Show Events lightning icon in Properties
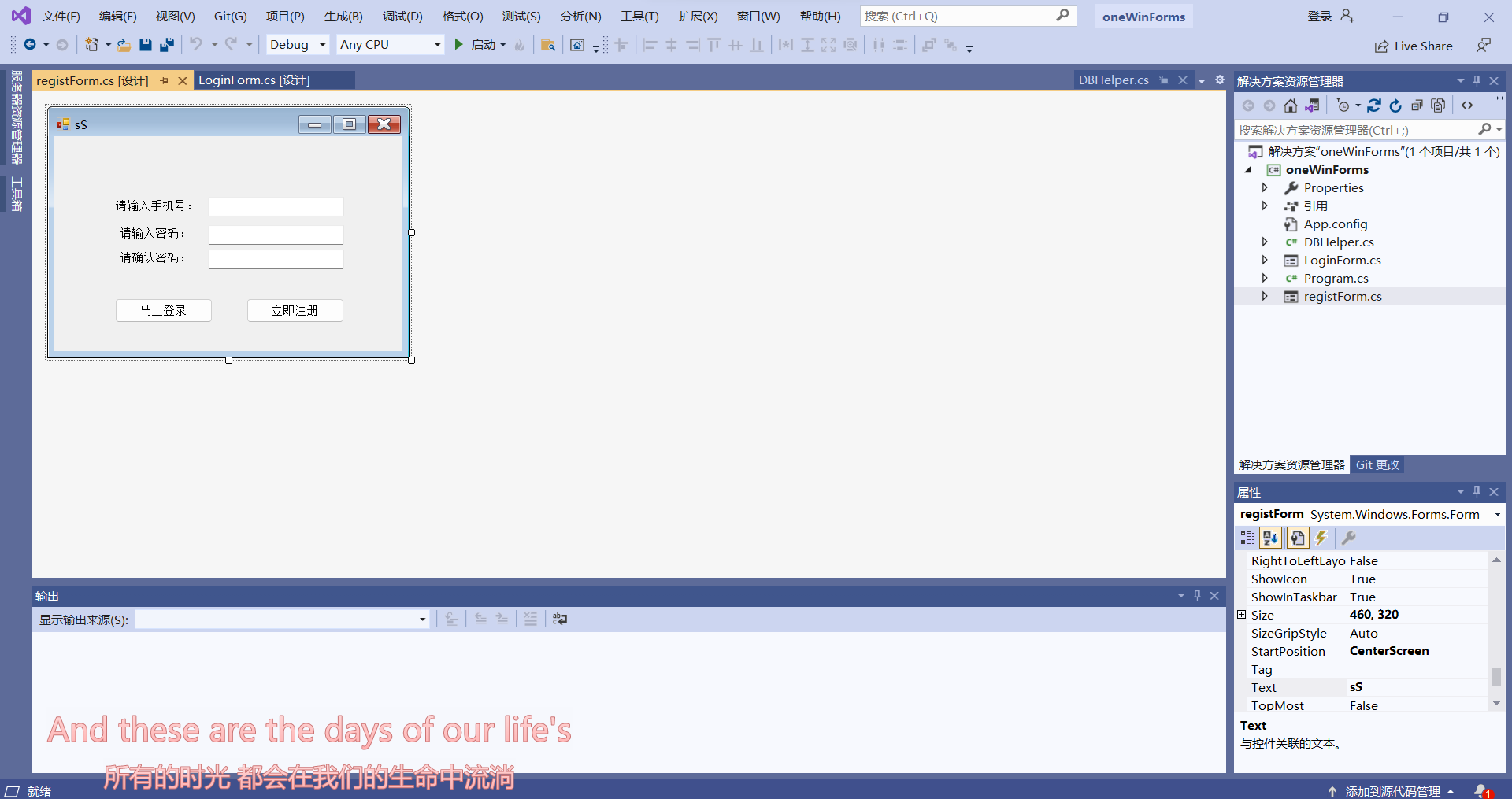The width and height of the screenshot is (1512, 799). click(x=1321, y=538)
